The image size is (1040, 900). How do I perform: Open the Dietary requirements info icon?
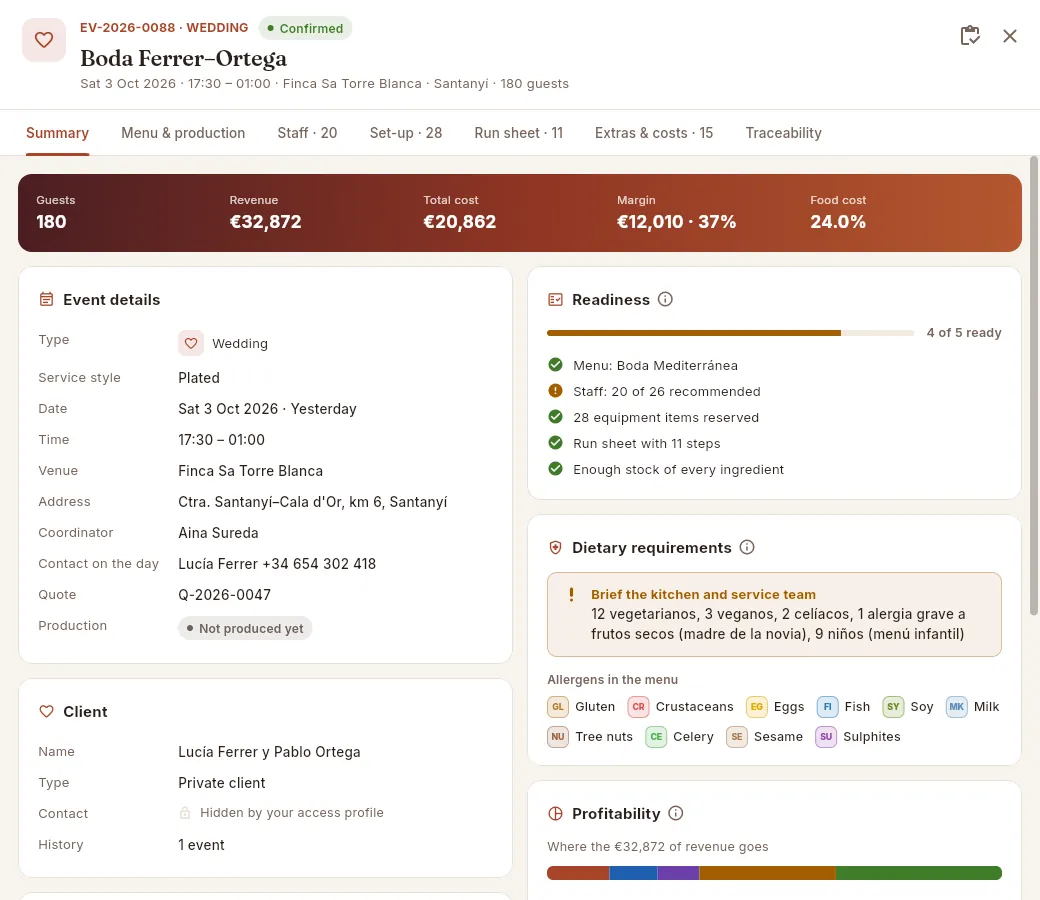747,547
